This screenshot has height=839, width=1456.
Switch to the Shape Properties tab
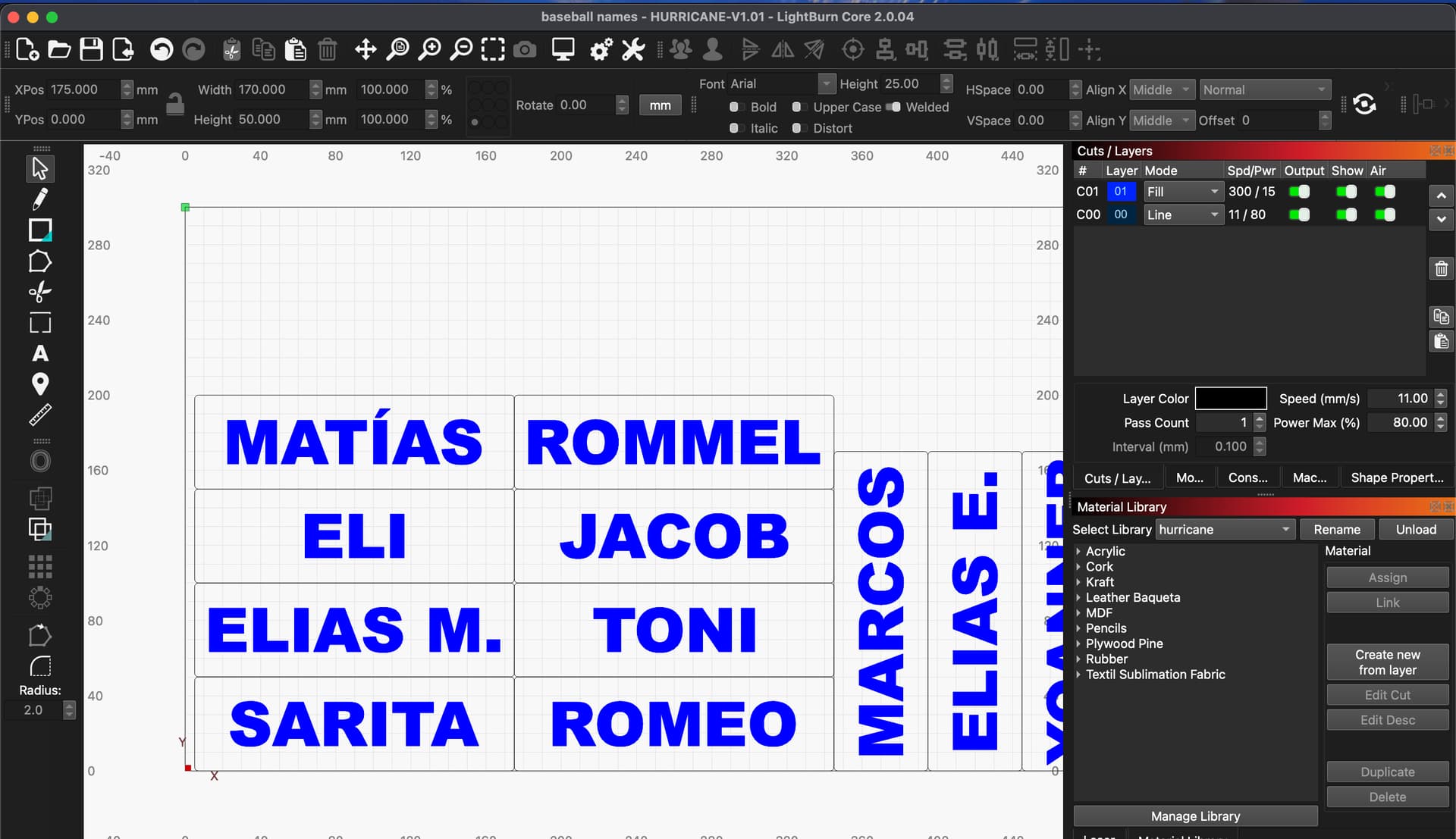click(1397, 478)
